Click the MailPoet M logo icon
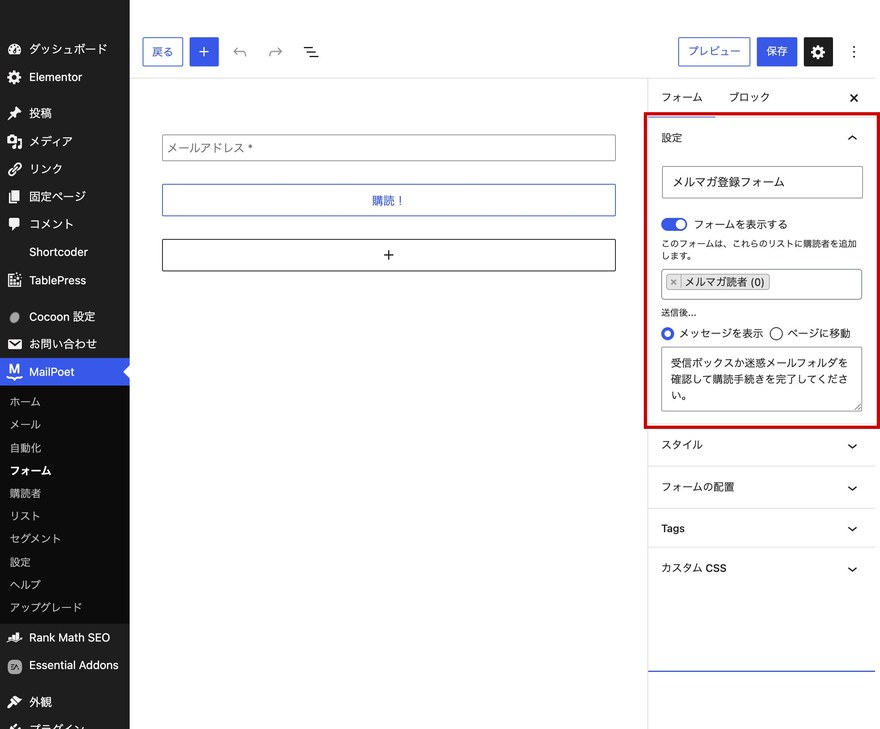This screenshot has height=729, width=880. click(15, 372)
